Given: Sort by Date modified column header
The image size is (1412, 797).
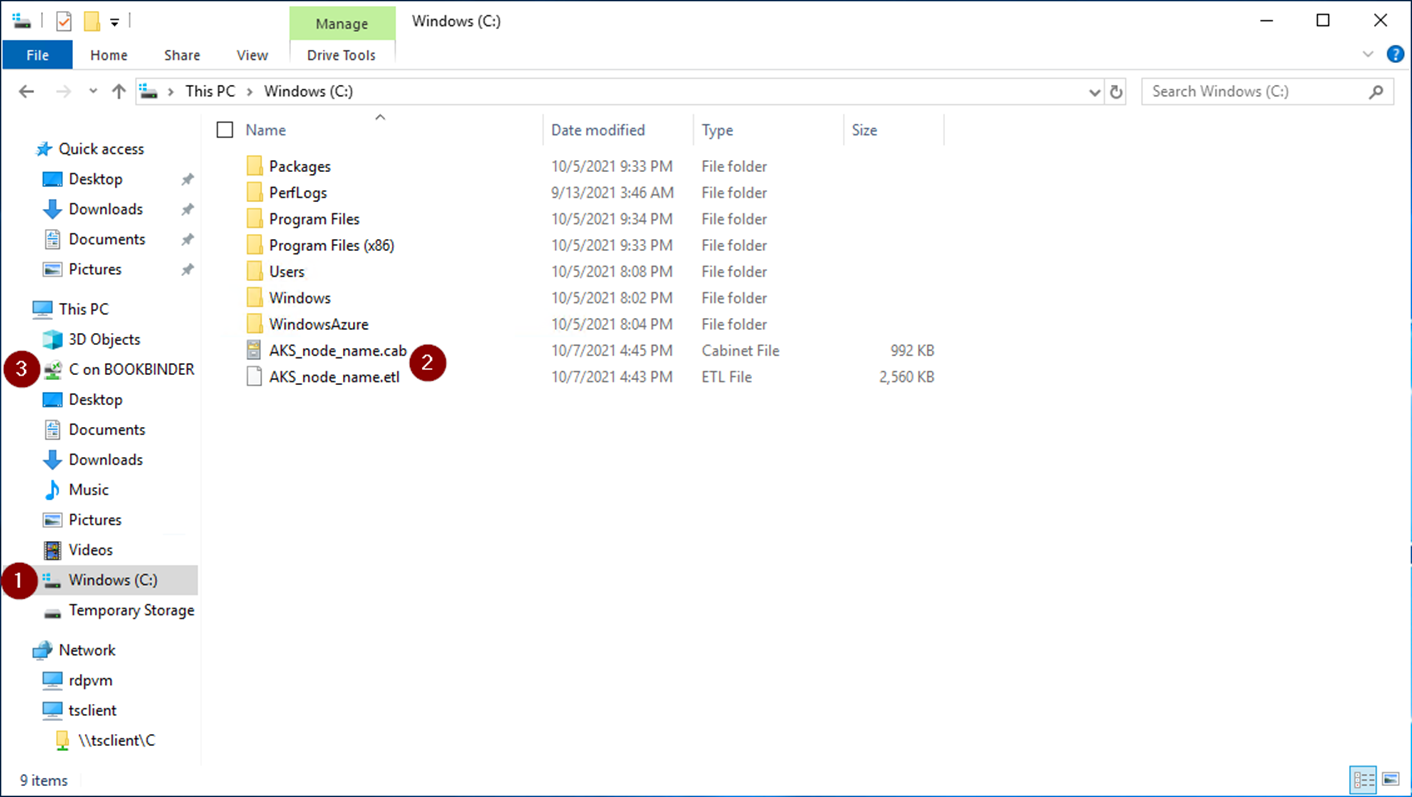Looking at the screenshot, I should (x=598, y=130).
